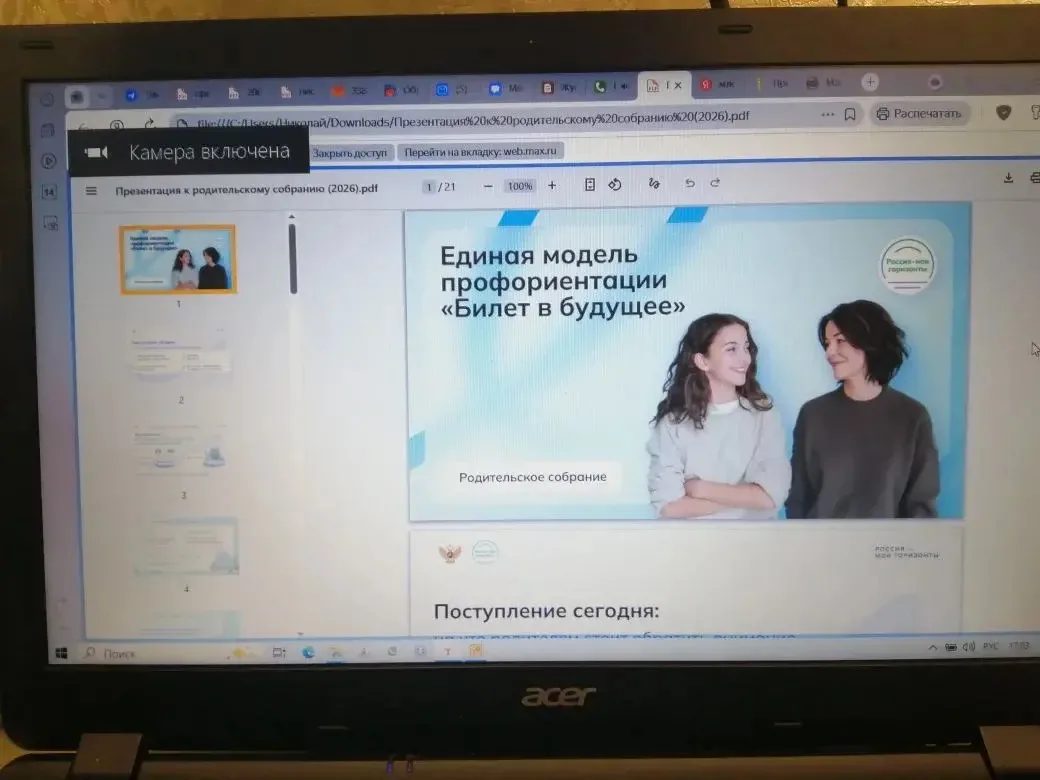
Task: Click the heading Поступление сегодня:
Action: 547,611
